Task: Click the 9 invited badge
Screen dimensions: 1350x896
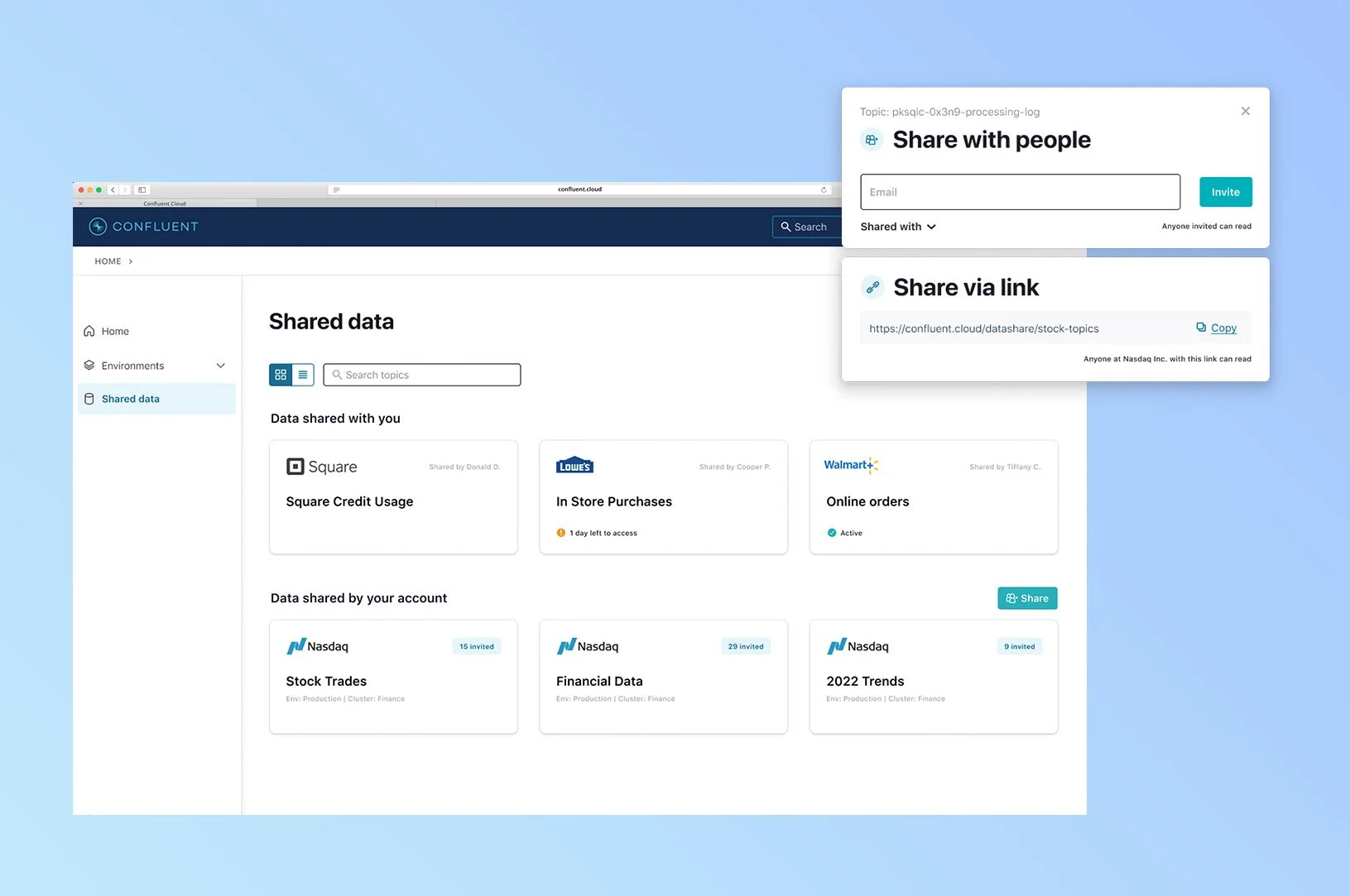Action: 1020,646
